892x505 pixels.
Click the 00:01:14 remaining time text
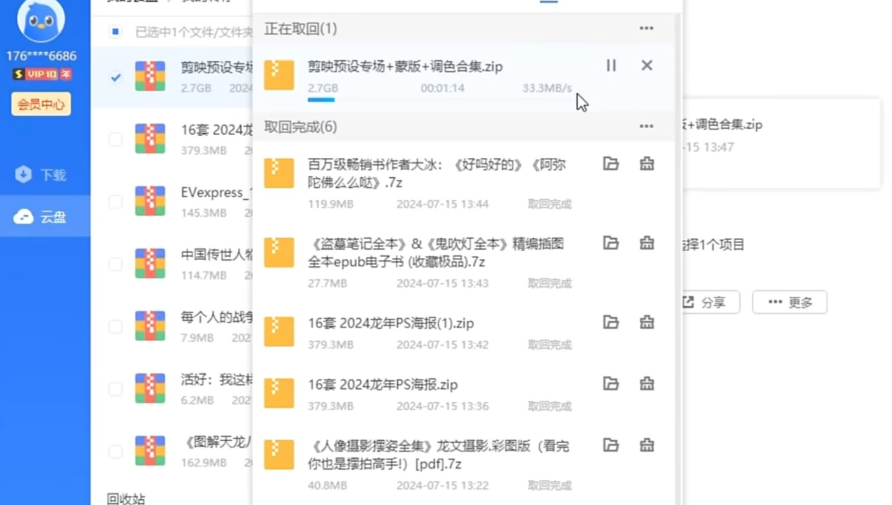[443, 88]
